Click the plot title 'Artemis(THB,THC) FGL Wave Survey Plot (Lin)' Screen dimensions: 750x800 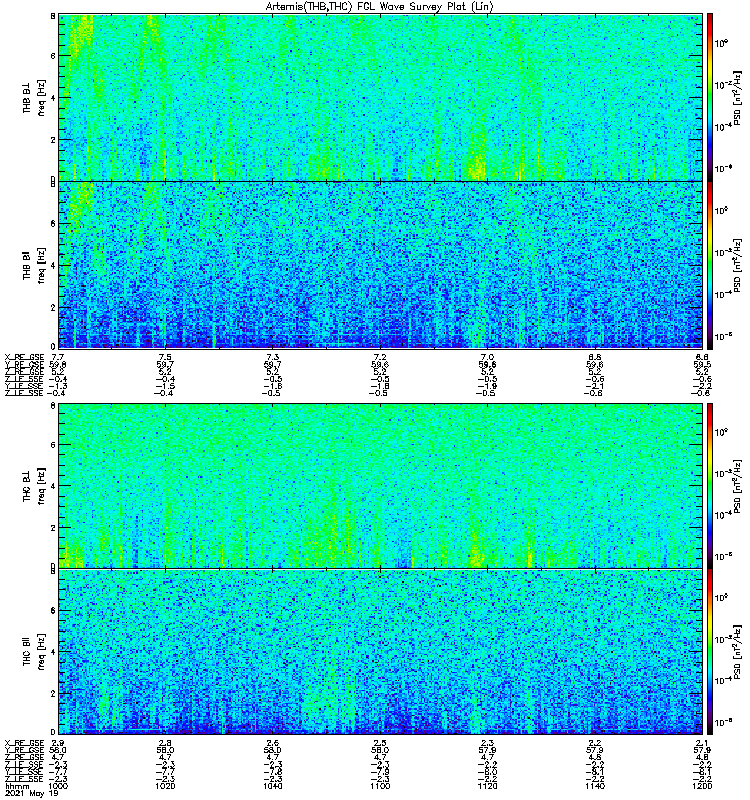380,7
